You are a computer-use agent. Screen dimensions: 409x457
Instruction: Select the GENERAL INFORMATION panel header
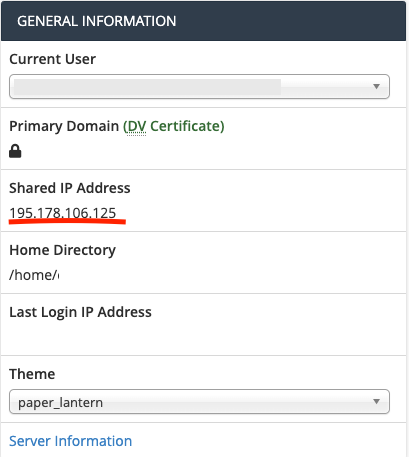(x=203, y=21)
